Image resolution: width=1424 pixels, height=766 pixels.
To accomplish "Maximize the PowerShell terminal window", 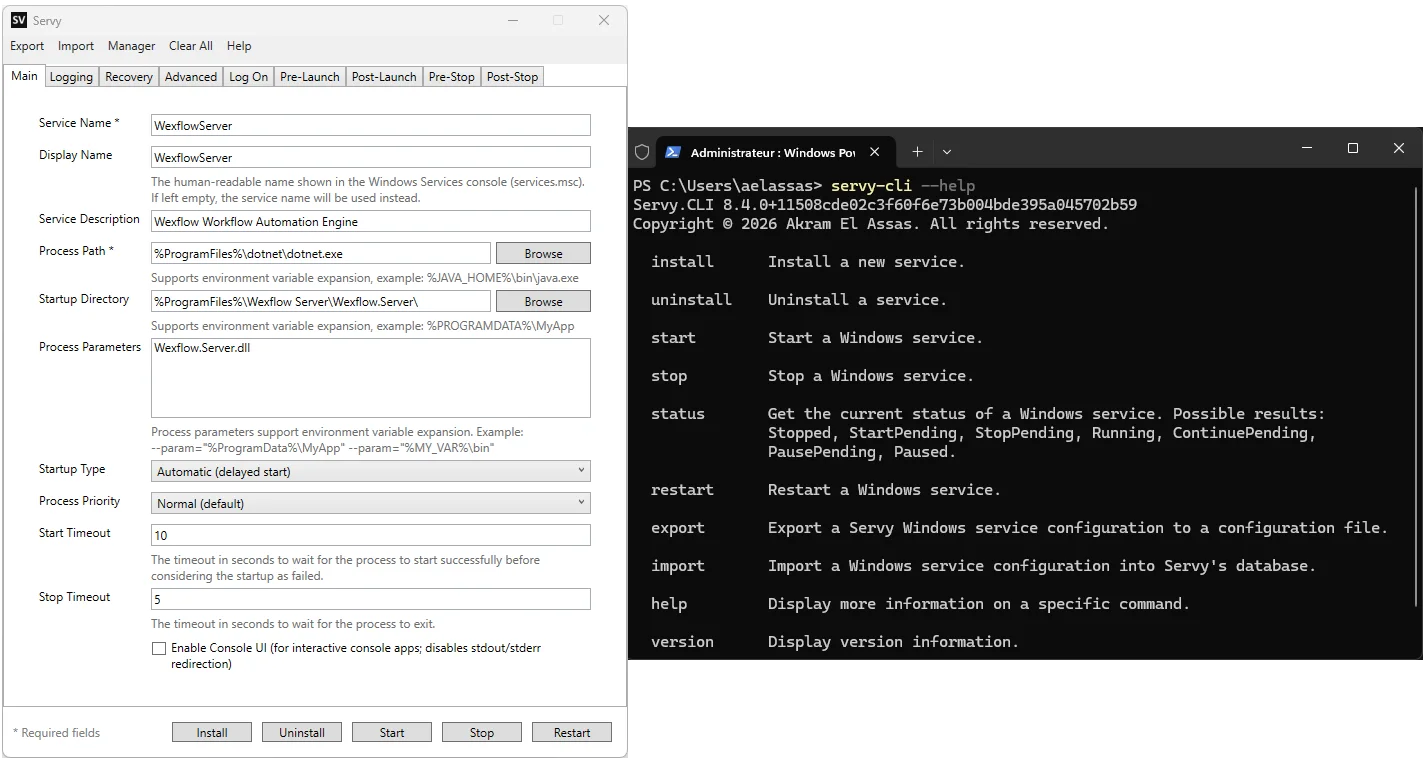I will point(1353,148).
